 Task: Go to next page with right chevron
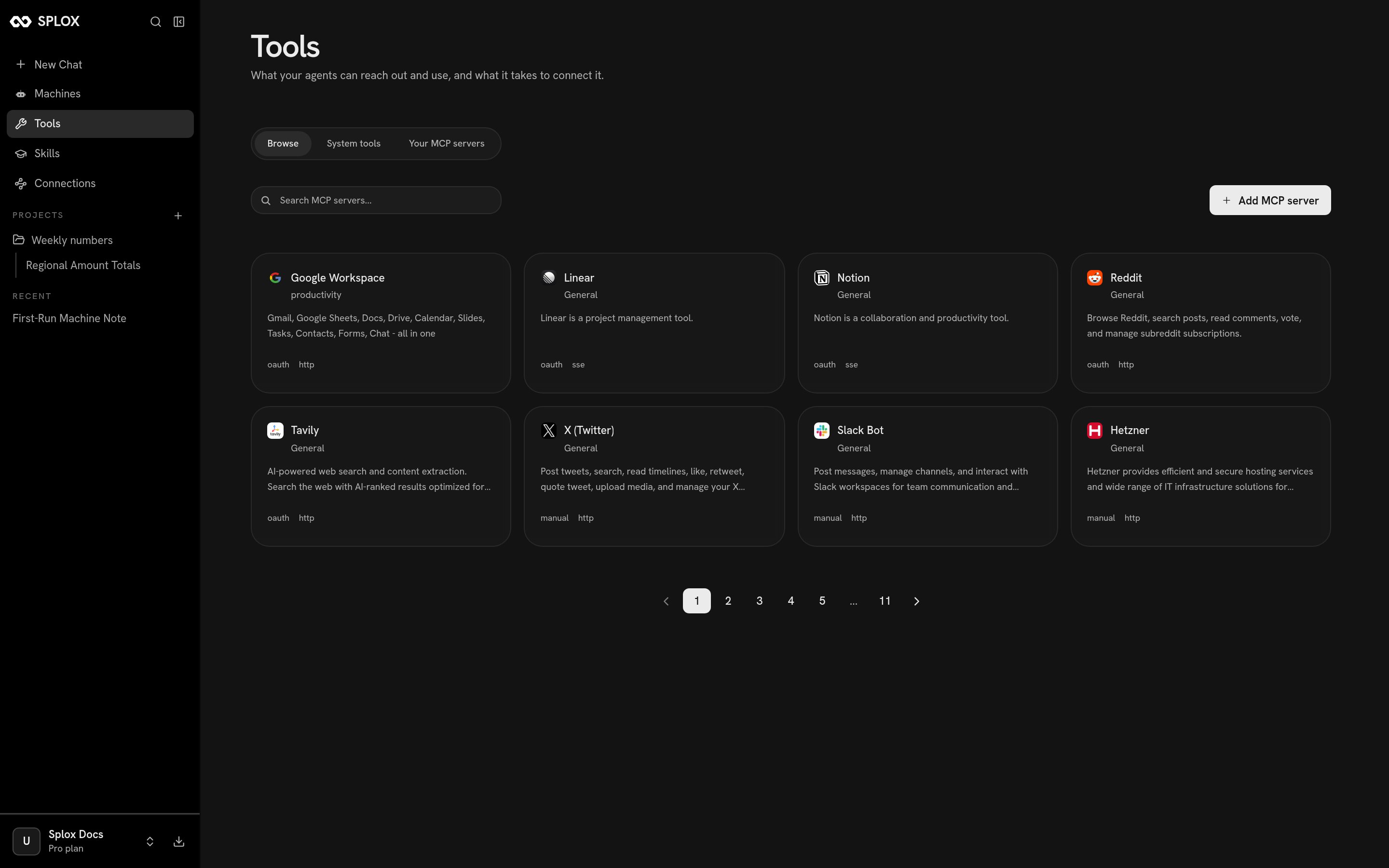[x=917, y=601]
